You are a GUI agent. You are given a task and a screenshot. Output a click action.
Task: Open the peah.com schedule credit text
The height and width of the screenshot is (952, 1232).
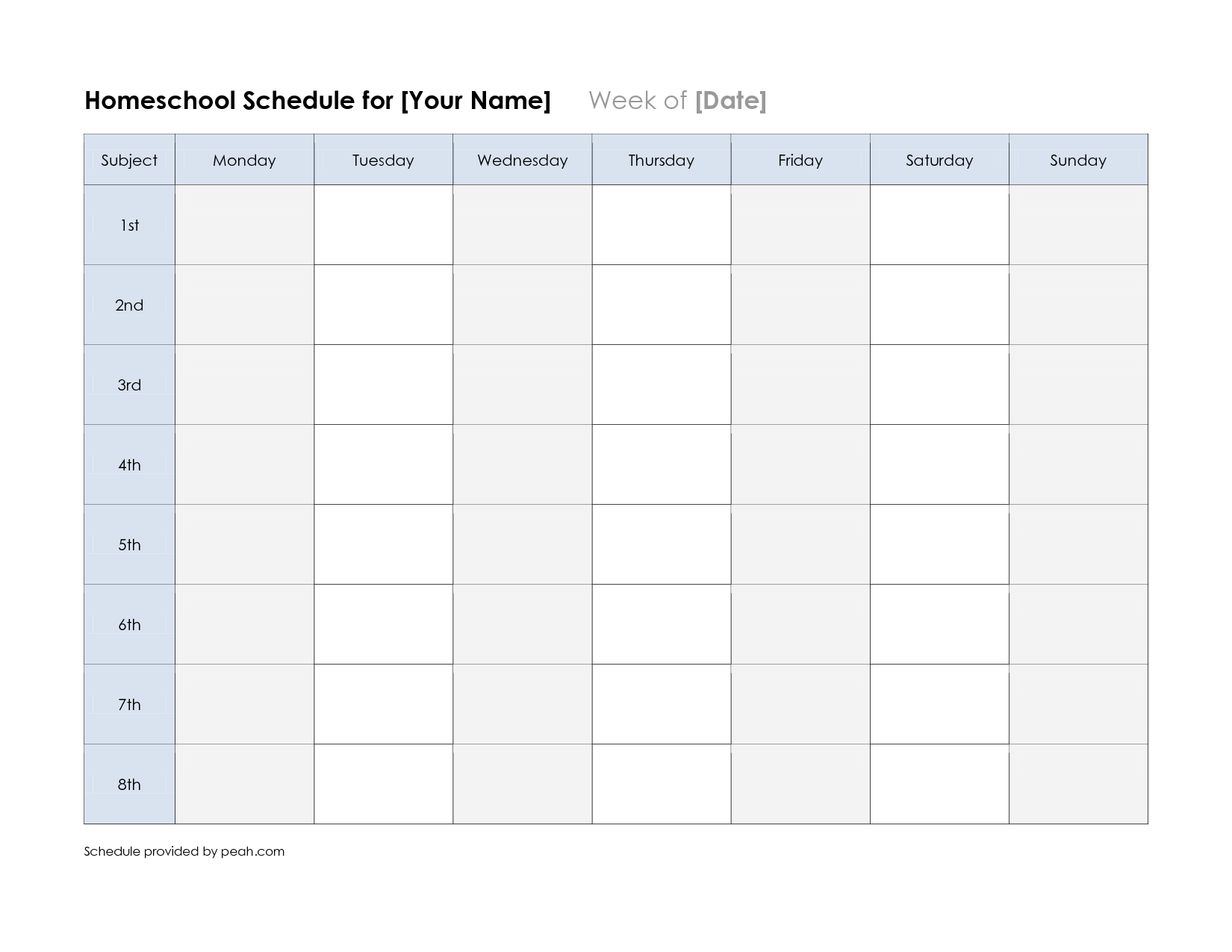[184, 851]
